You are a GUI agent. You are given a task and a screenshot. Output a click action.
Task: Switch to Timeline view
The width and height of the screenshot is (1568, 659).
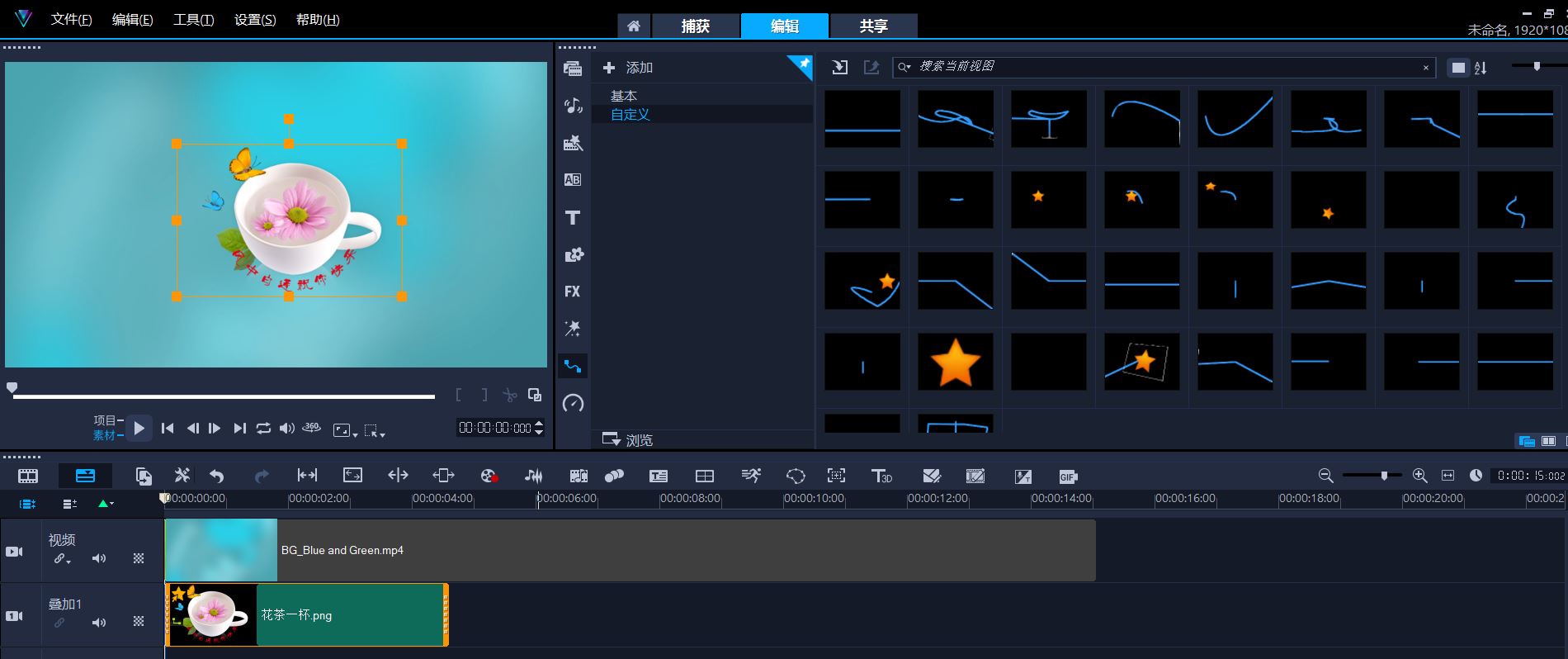85,476
